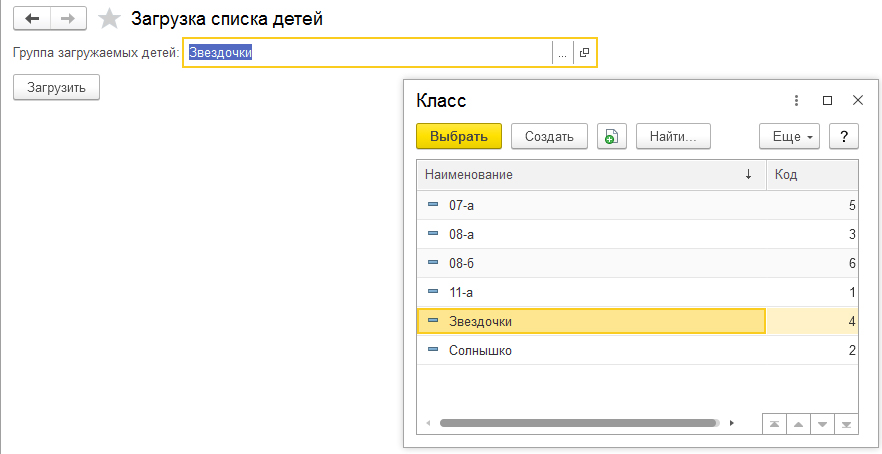Click code cell 3 of row 08-а
The width and height of the screenshot is (882, 454).
(x=812, y=234)
